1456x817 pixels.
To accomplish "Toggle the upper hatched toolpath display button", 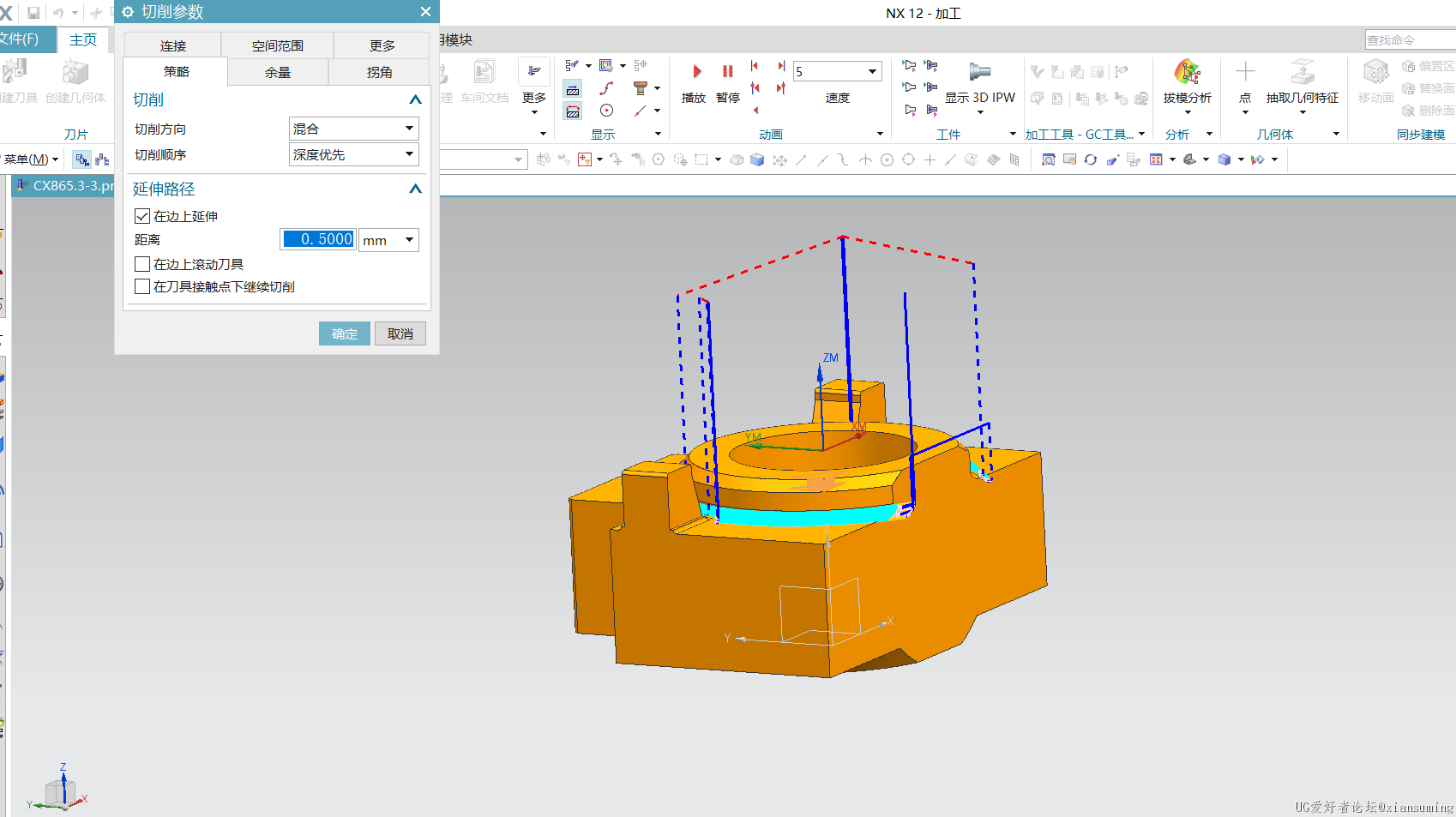I will point(573,88).
